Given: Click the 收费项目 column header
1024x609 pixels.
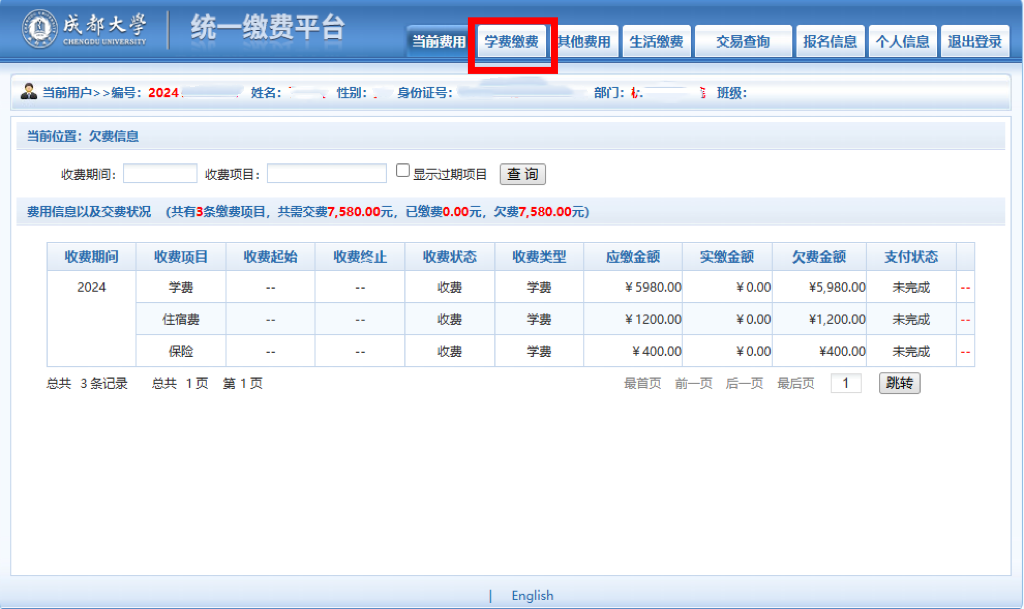Looking at the screenshot, I should coord(181,257).
